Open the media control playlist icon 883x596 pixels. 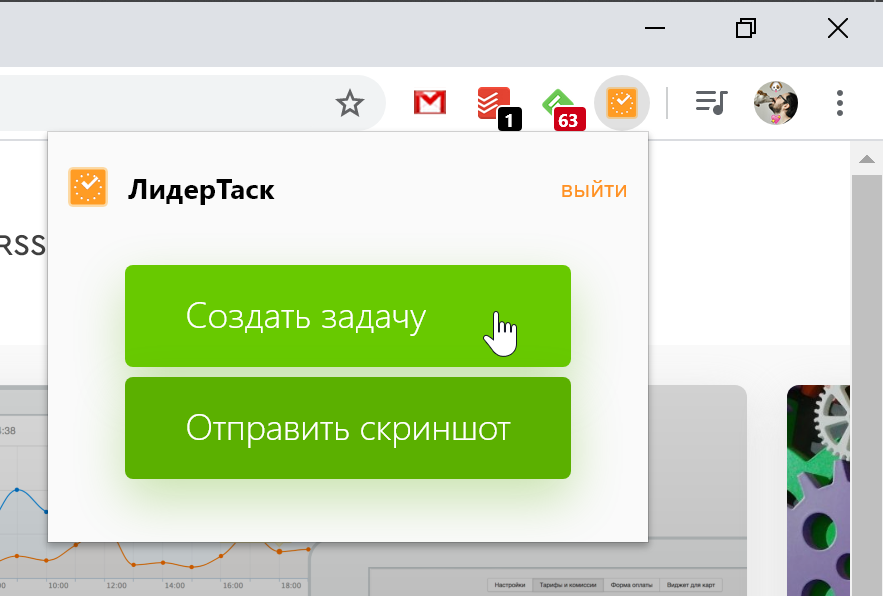[x=712, y=103]
